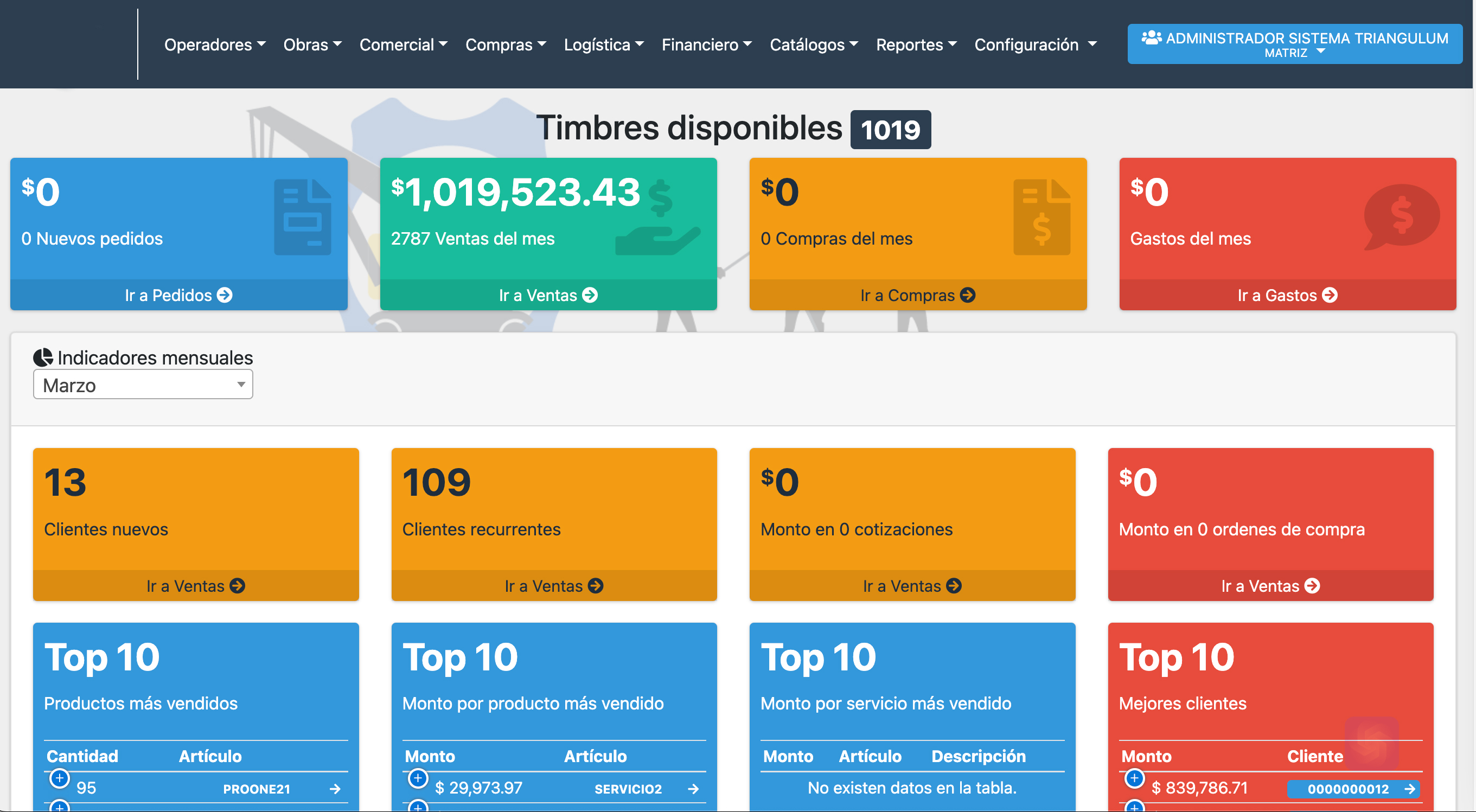Click arrow icon under Clientes nuevos card
1476x812 pixels.
237,586
